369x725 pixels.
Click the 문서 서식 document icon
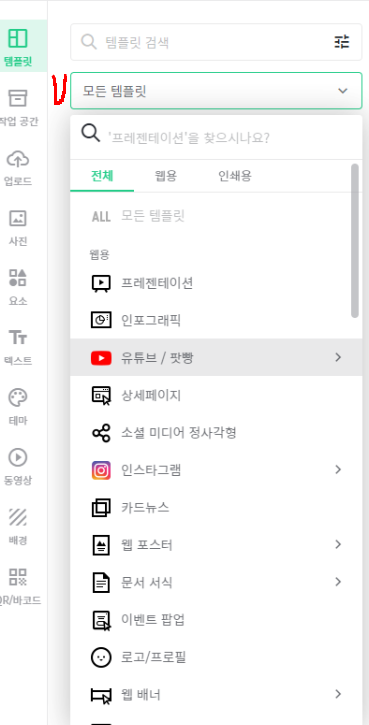tap(101, 582)
